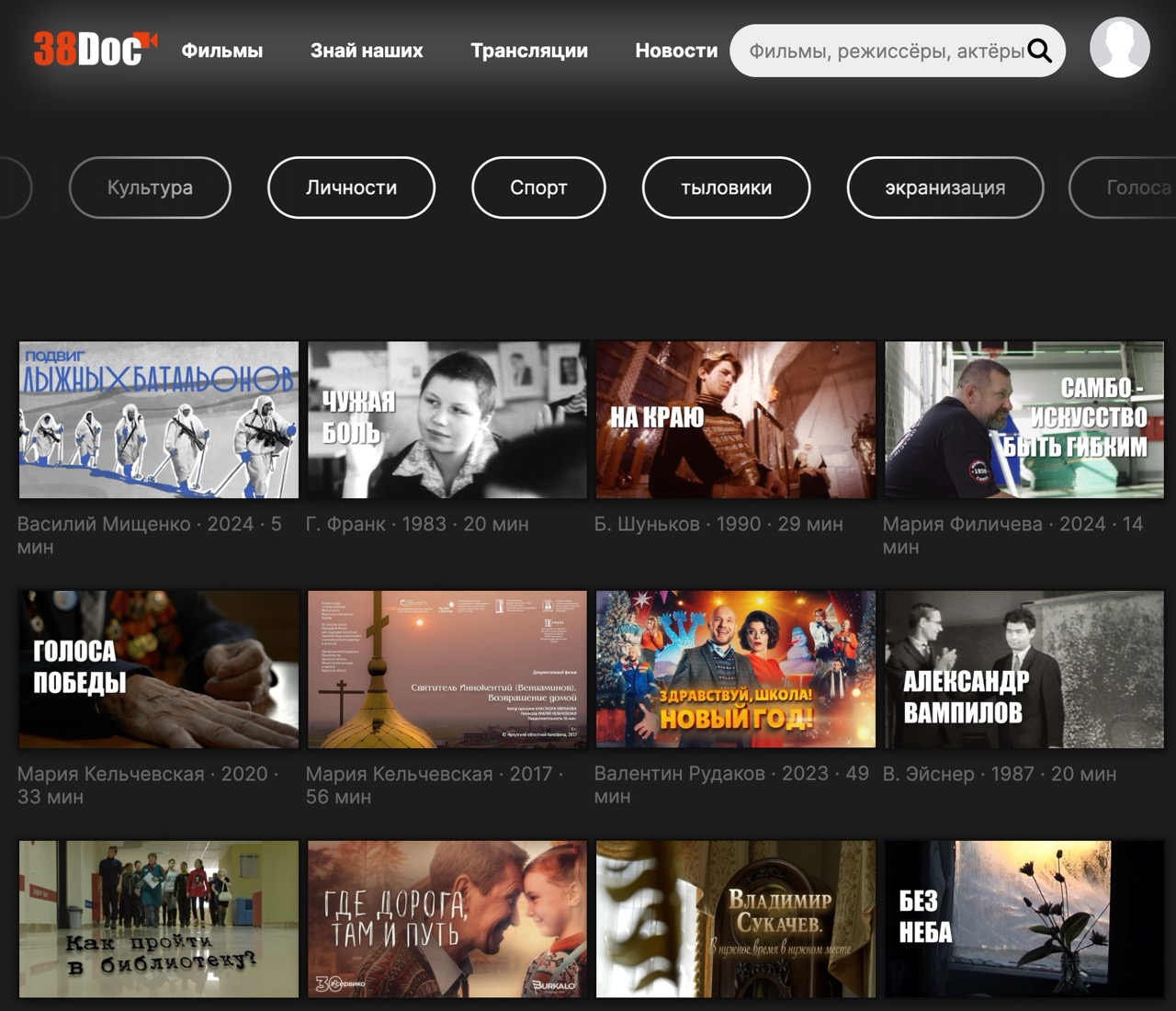Click caption Мария Филичева · 2024 · 14 мин
This screenshot has height=1011, width=1176.
pyautogui.click(x=1013, y=536)
